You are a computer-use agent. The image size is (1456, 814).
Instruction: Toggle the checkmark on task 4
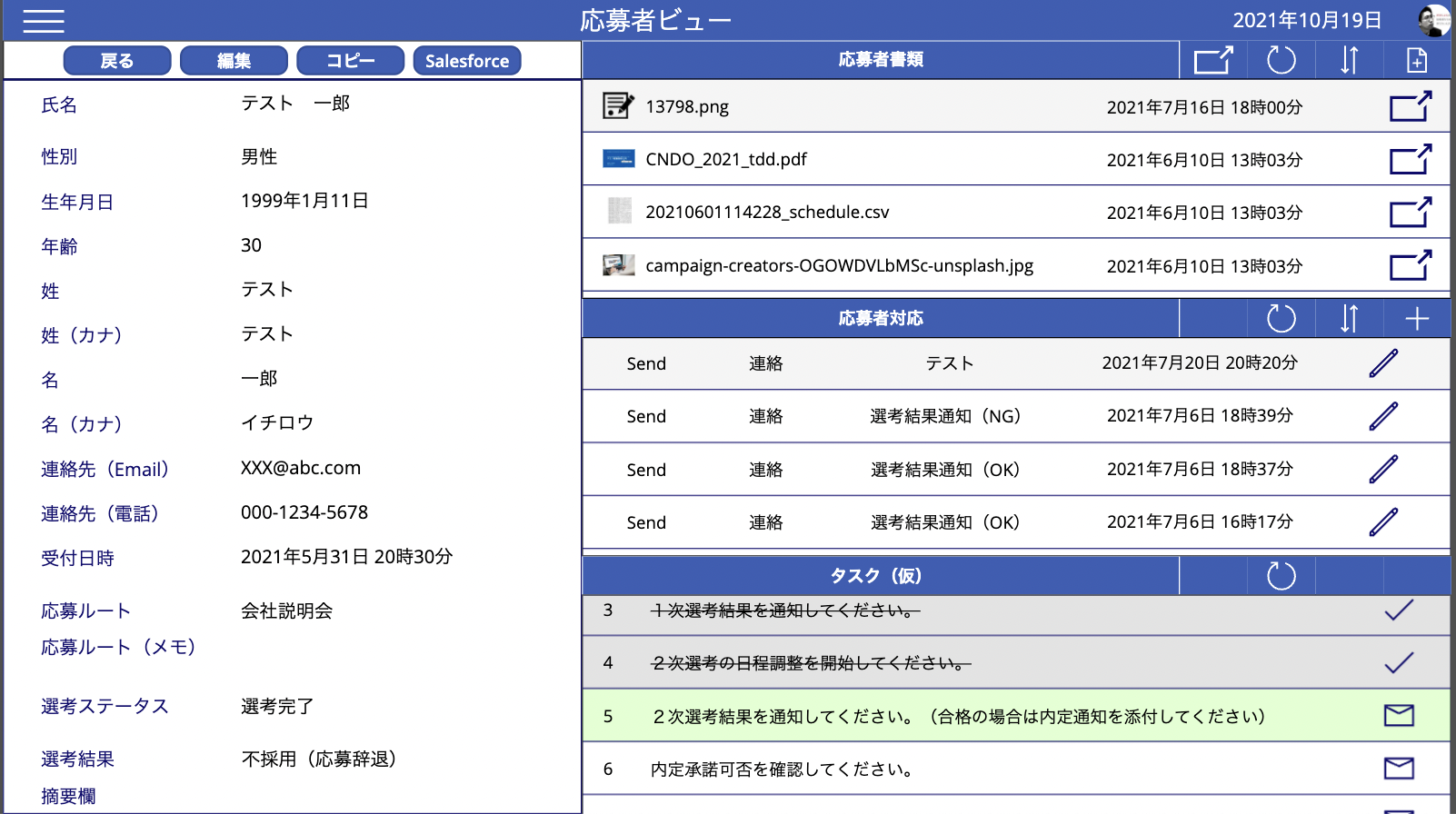[1399, 662]
